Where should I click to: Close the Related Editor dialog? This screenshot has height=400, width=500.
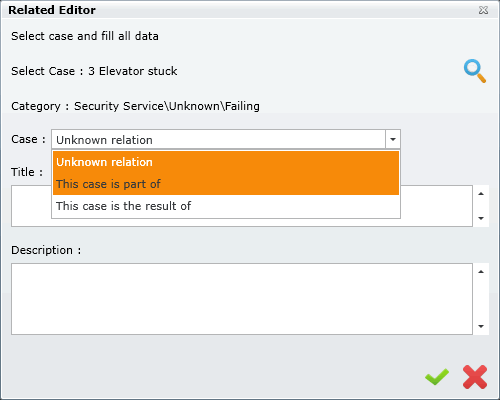[x=483, y=10]
